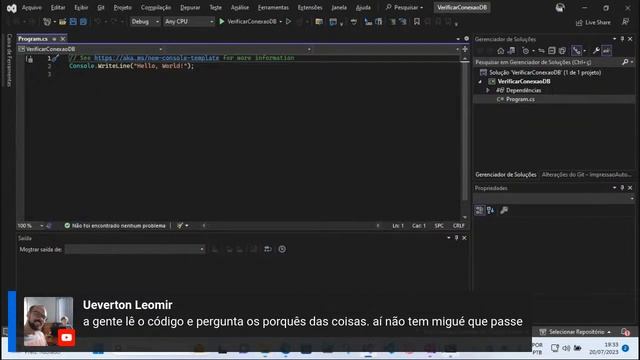640x360 pixels.
Task: Click the editor vertical scrollbar
Action: [x=464, y=131]
